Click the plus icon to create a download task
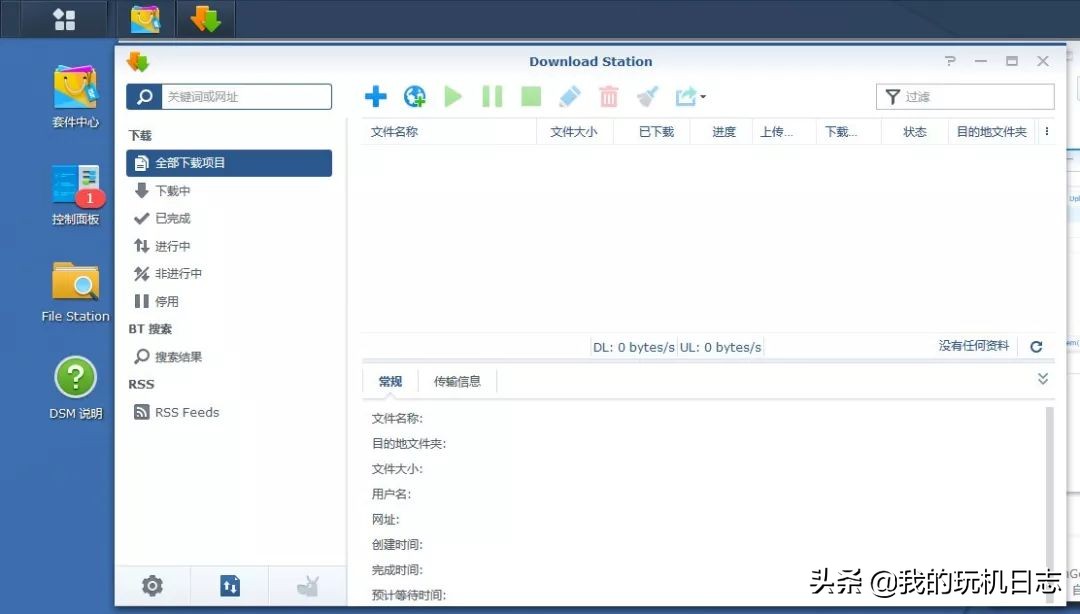The image size is (1080, 614). [376, 96]
